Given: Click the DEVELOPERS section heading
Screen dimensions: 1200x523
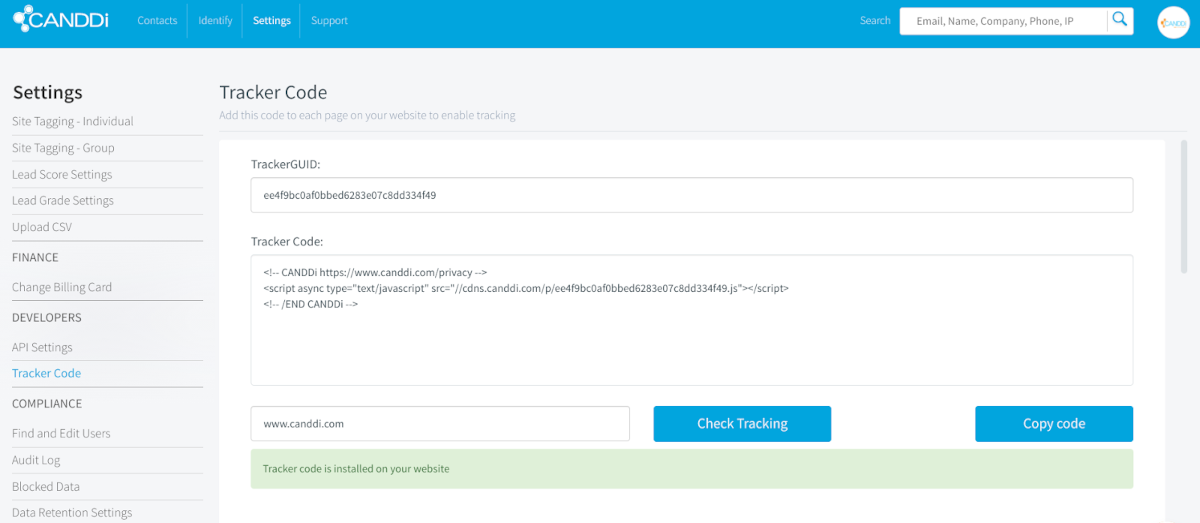Looking at the screenshot, I should click(x=47, y=318).
